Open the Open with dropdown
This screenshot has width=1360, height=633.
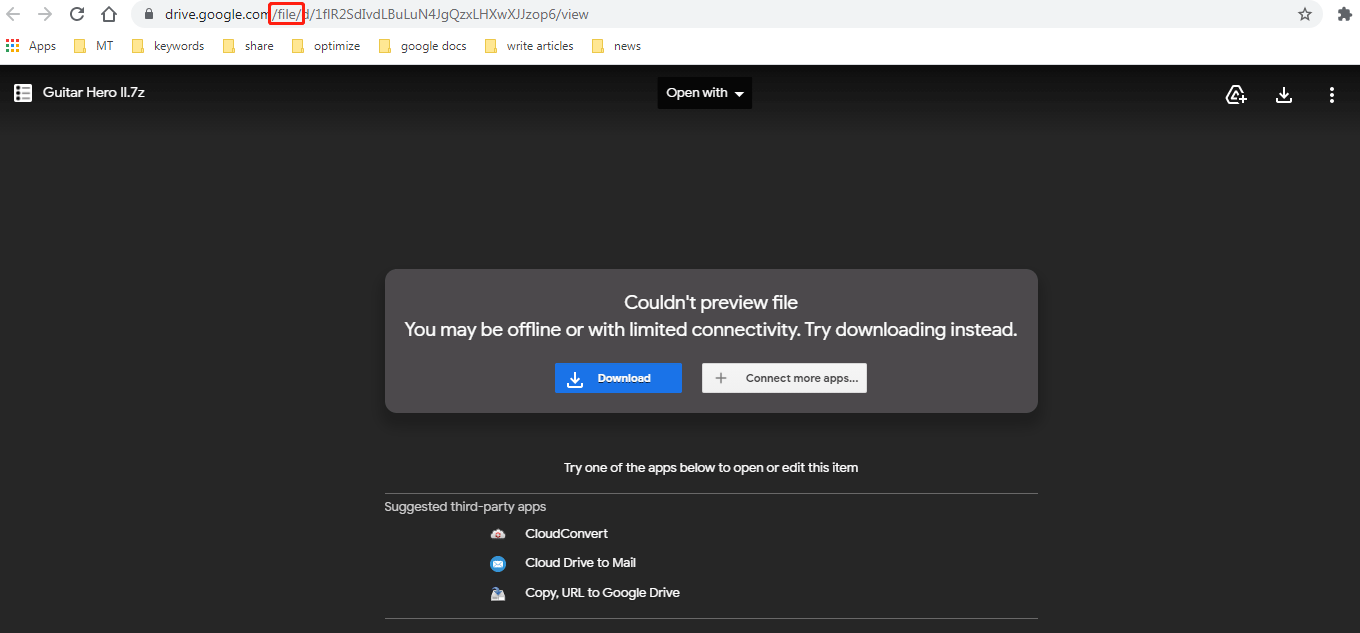[x=704, y=92]
